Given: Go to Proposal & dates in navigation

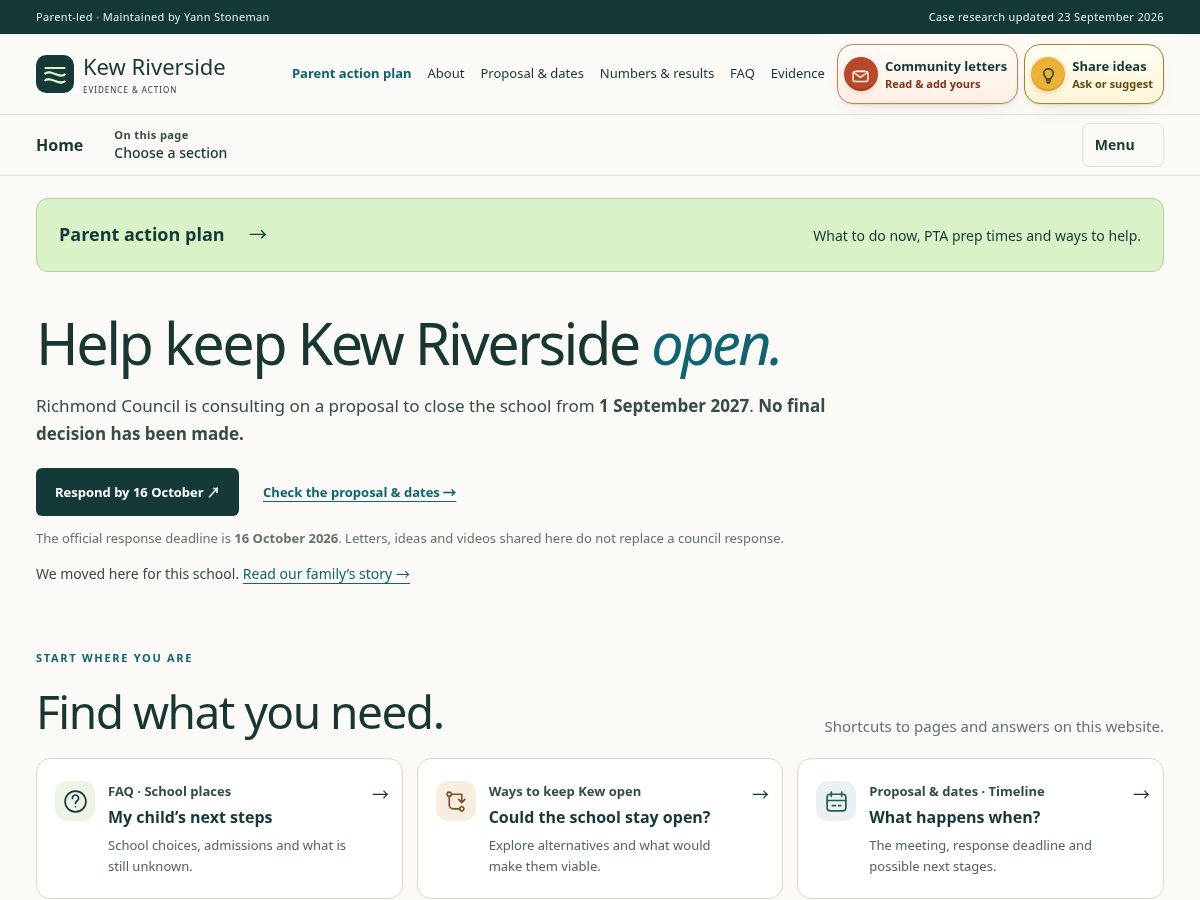Looking at the screenshot, I should (x=532, y=74).
